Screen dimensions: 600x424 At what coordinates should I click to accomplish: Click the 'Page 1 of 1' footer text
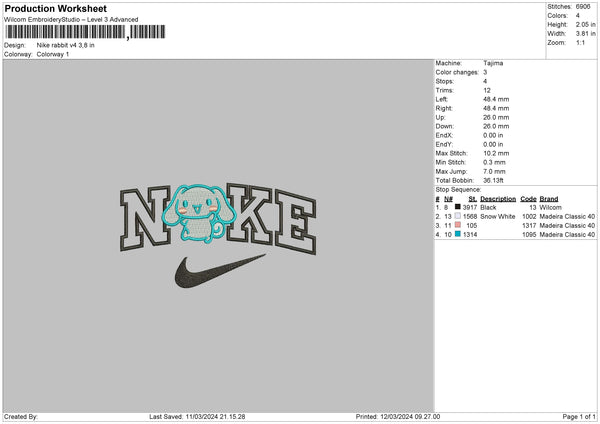[579, 416]
